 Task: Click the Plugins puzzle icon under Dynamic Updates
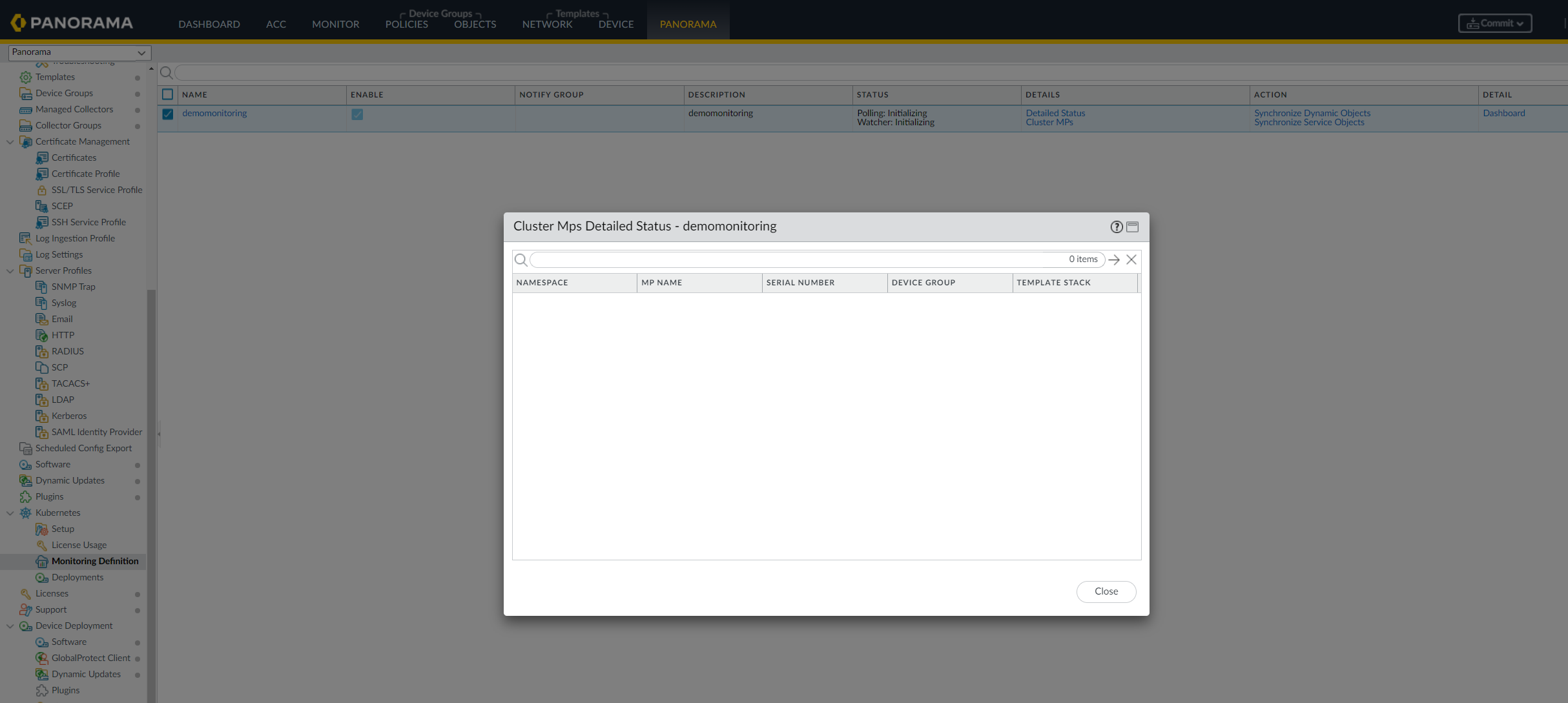click(x=26, y=496)
